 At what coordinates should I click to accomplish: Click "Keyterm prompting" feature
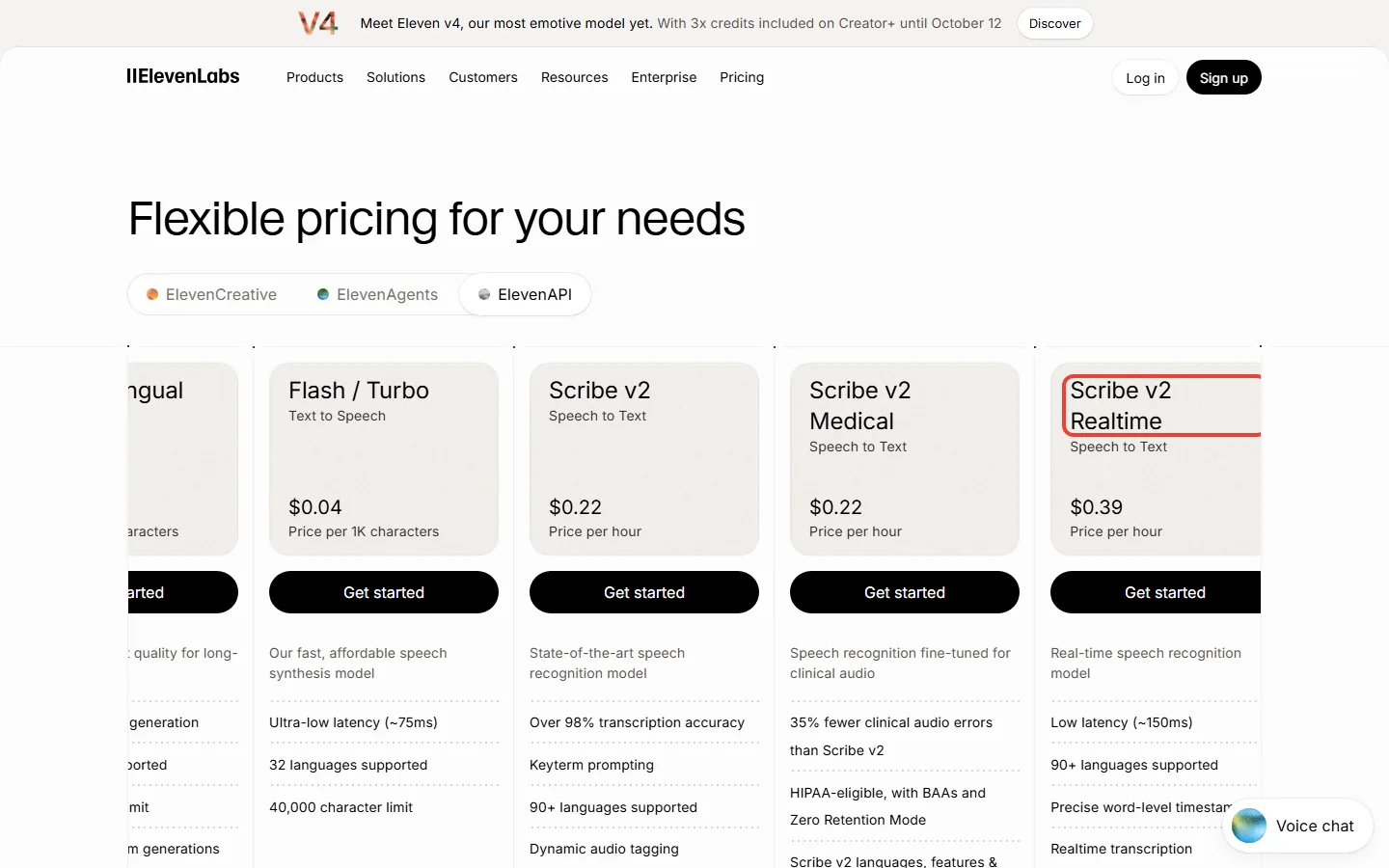coord(591,765)
